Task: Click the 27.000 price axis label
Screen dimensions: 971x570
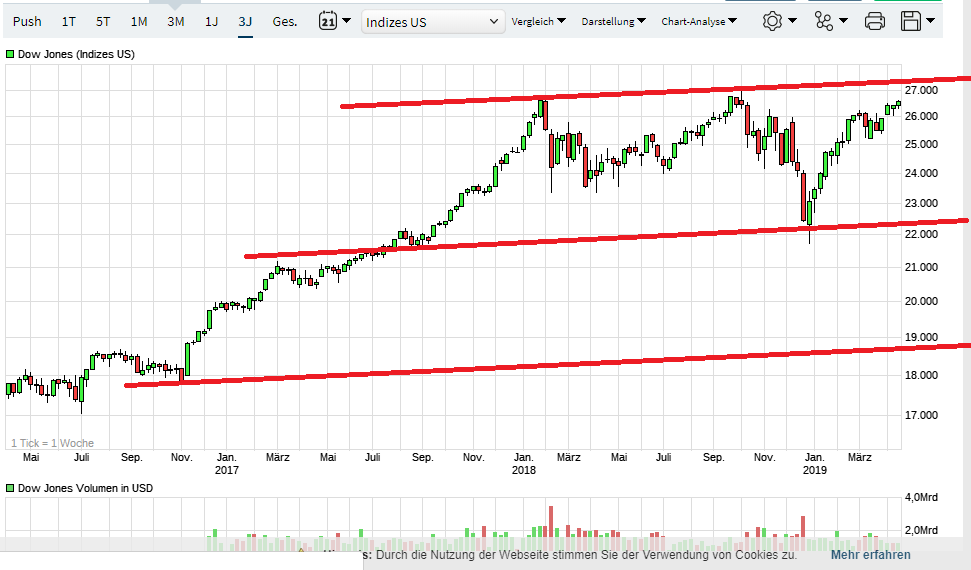Action: (x=921, y=90)
